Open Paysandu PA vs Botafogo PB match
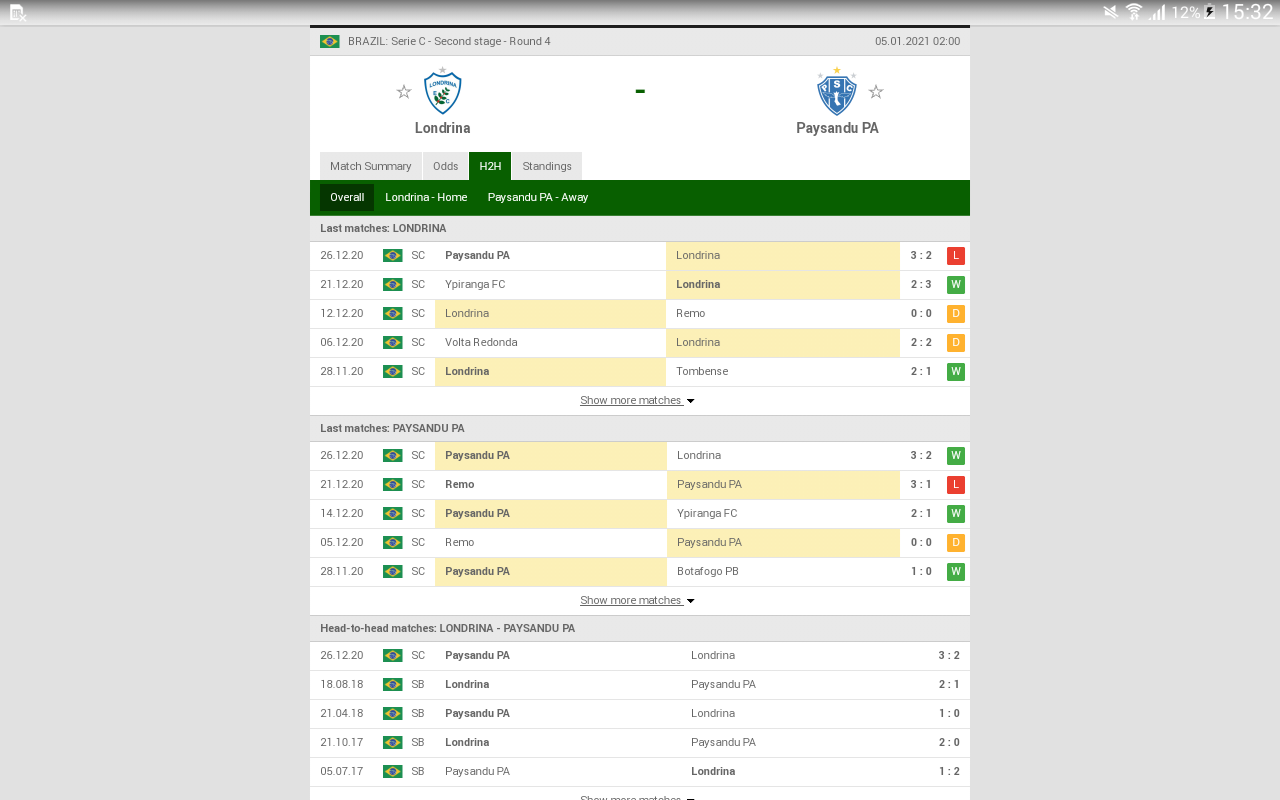The image size is (1280, 800). pyautogui.click(x=640, y=572)
